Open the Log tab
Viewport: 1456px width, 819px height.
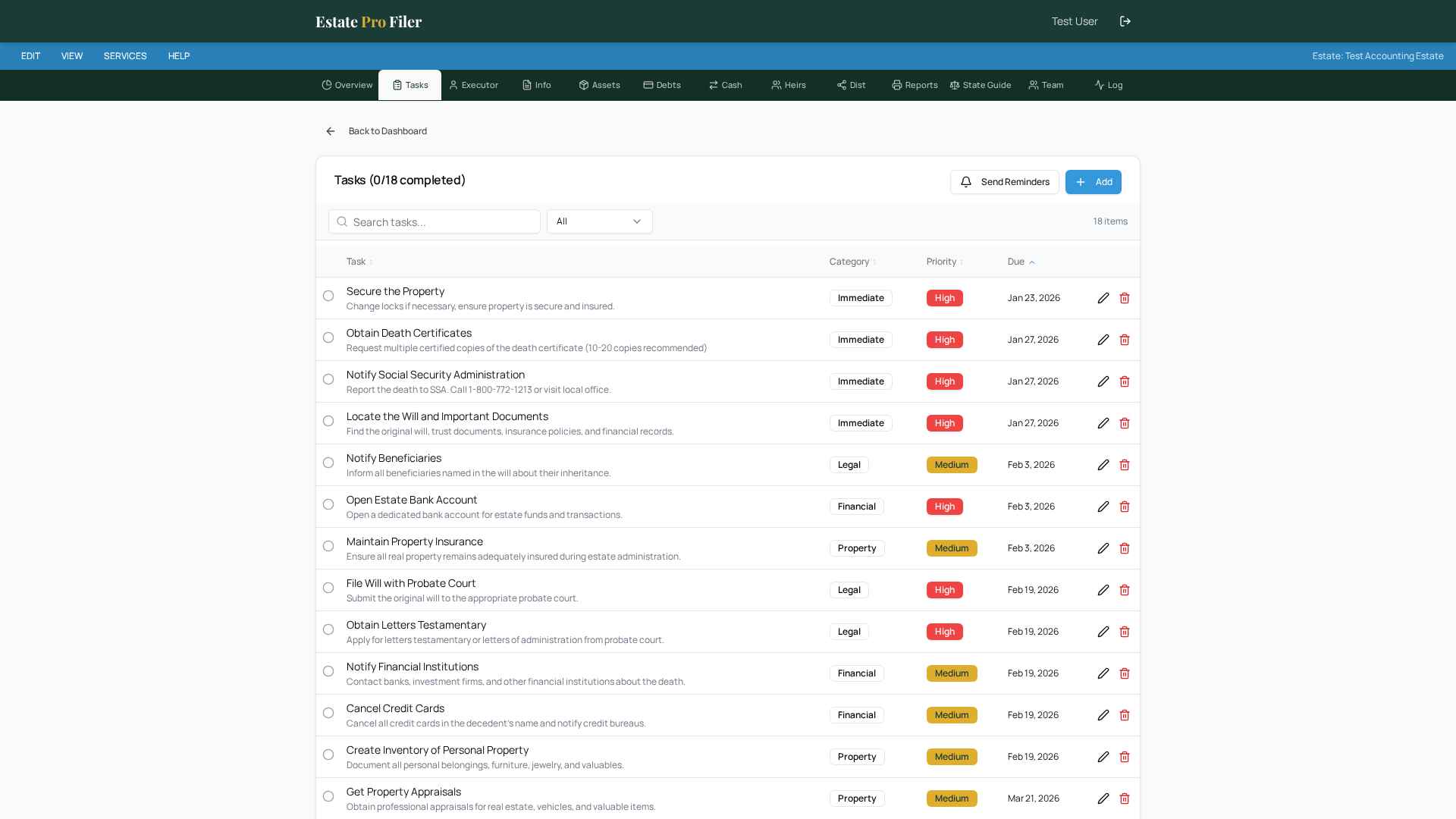(x=1109, y=85)
